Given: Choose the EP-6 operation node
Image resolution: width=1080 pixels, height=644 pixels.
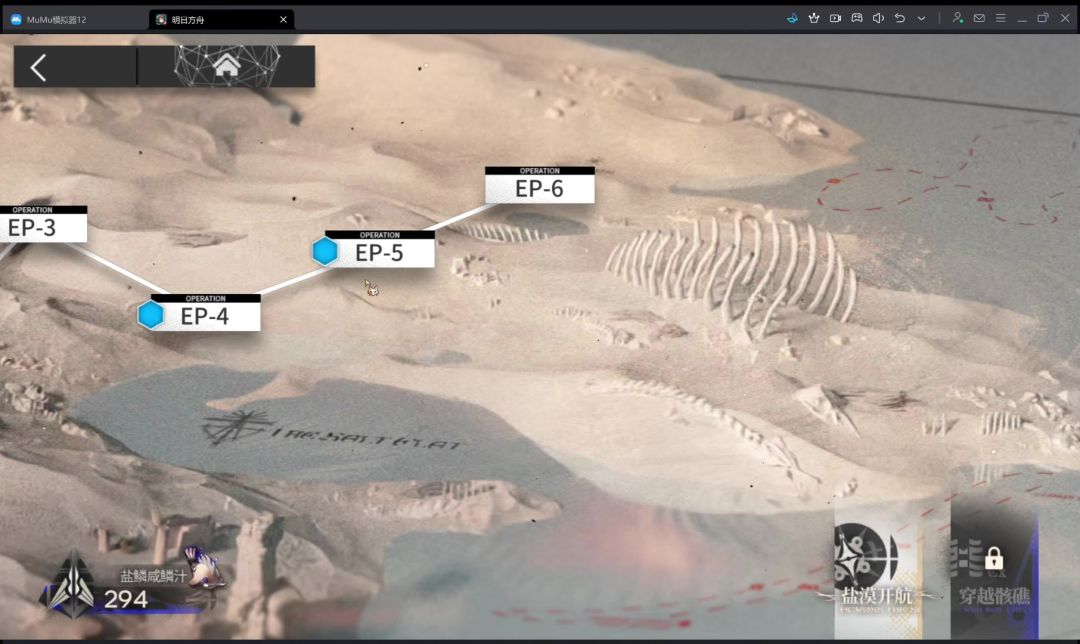Looking at the screenshot, I should click(539, 185).
